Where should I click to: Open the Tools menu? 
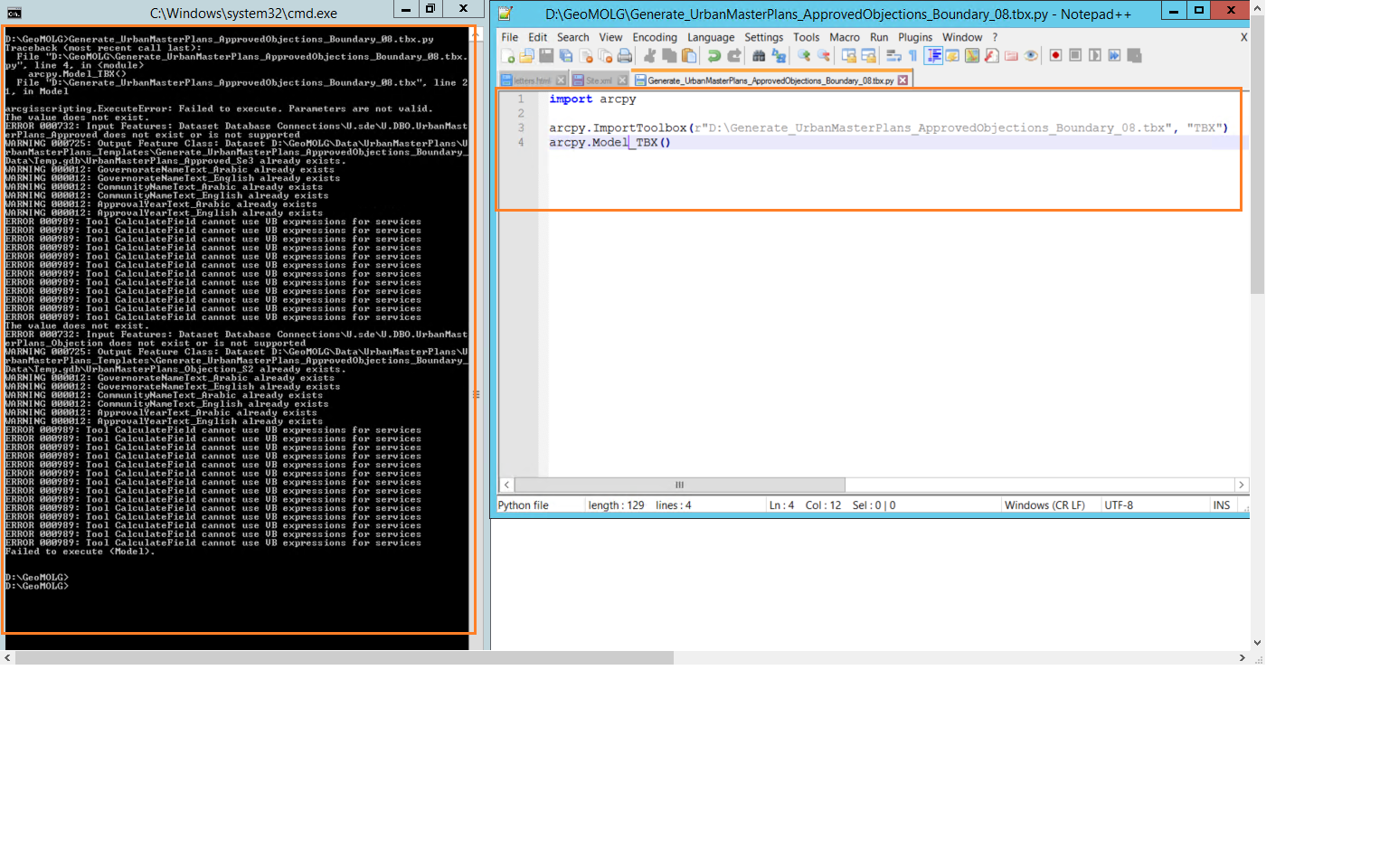point(807,37)
